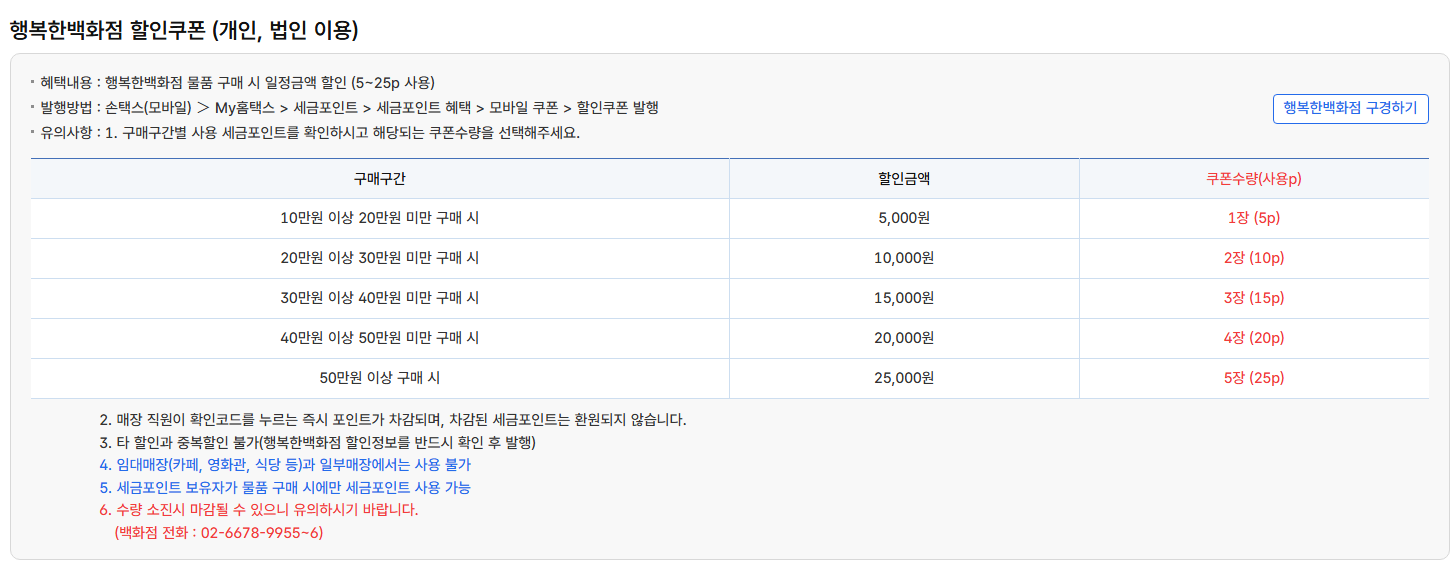This screenshot has height=561, width=1454.
Task: Click the 혜택내용 description line
Action: [x=237, y=83]
